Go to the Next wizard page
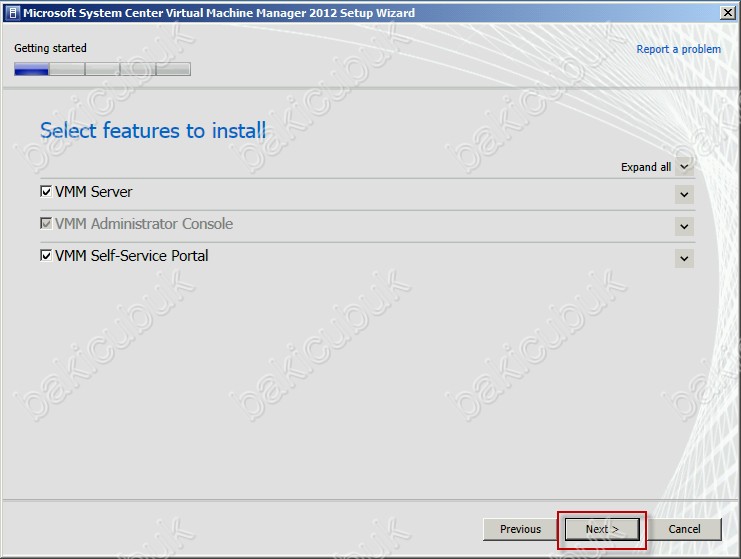This screenshot has width=741, height=559. tap(602, 529)
